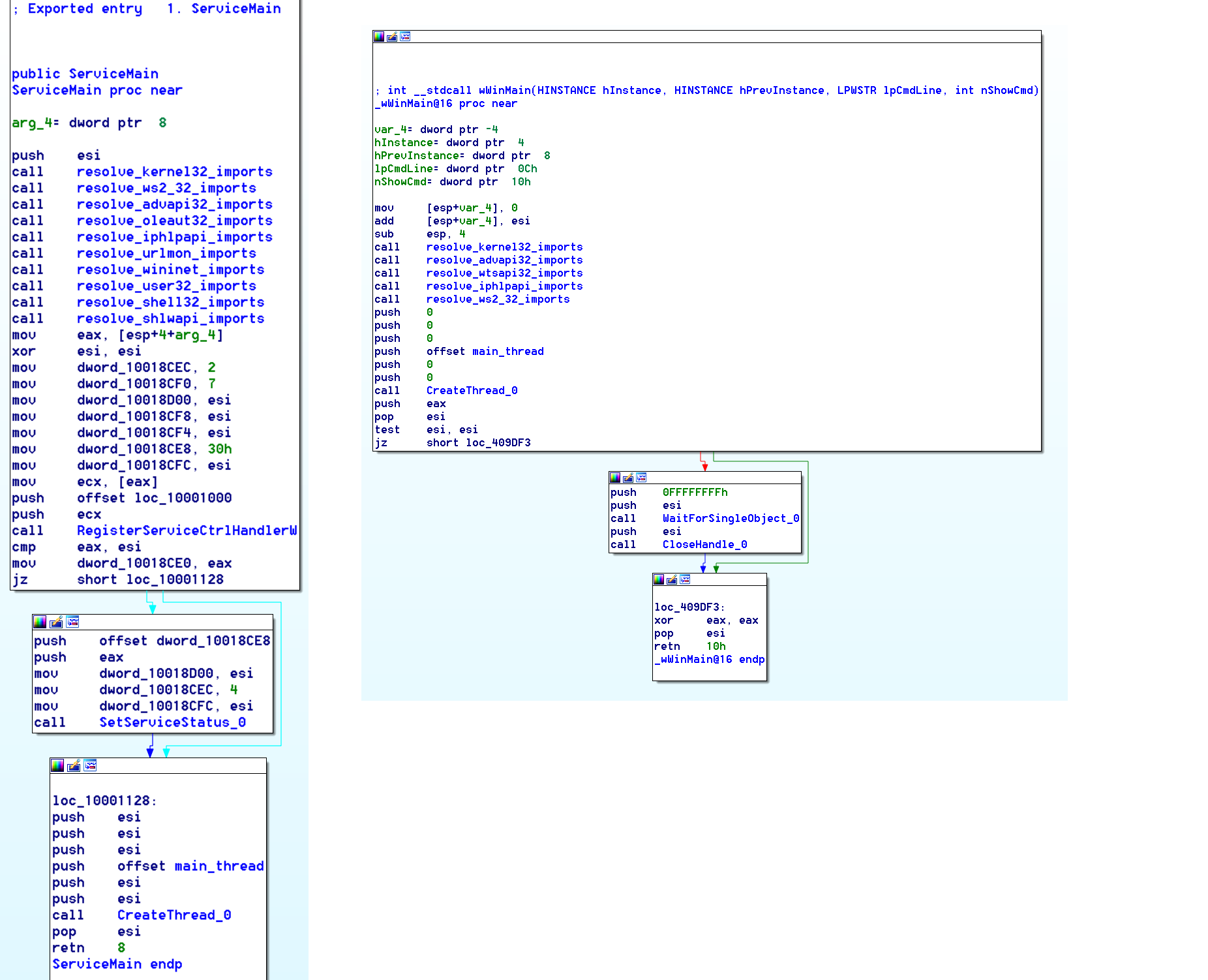Screen dimensions: 1208x980
Task: Click offset main_thread in loc_10001128 block
Action: point(190,866)
